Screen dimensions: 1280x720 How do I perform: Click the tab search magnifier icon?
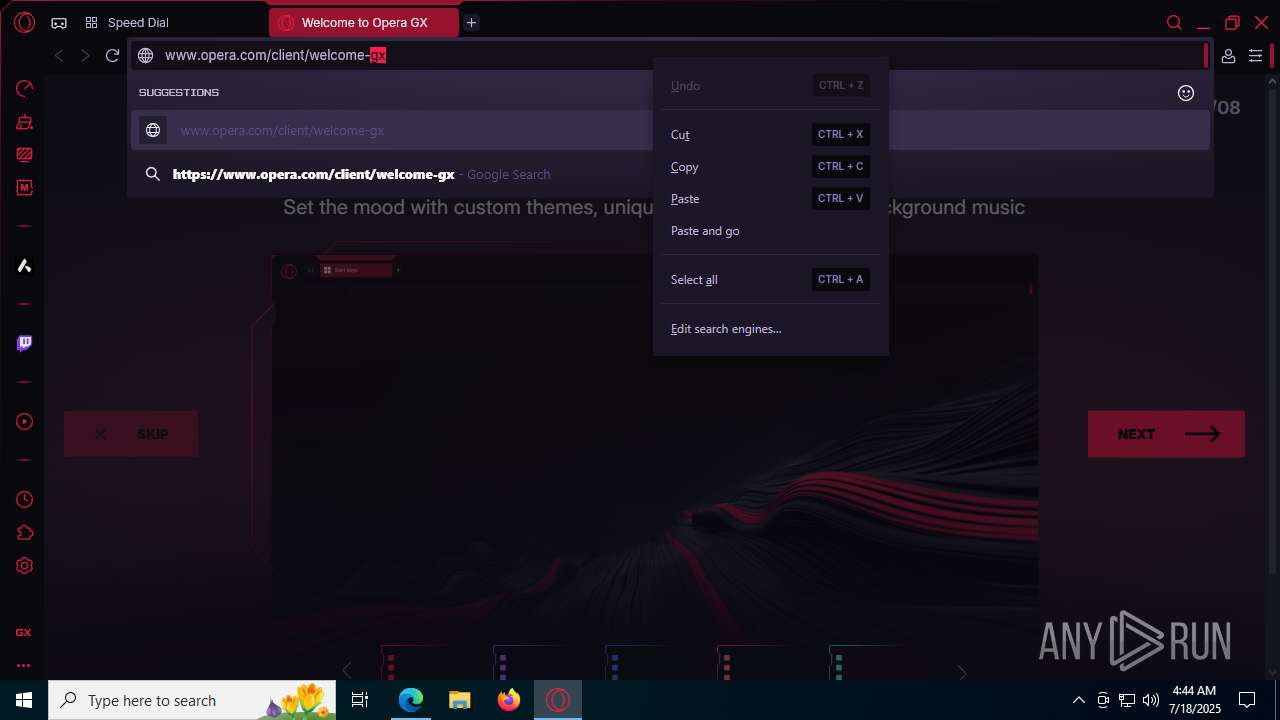click(x=1175, y=23)
